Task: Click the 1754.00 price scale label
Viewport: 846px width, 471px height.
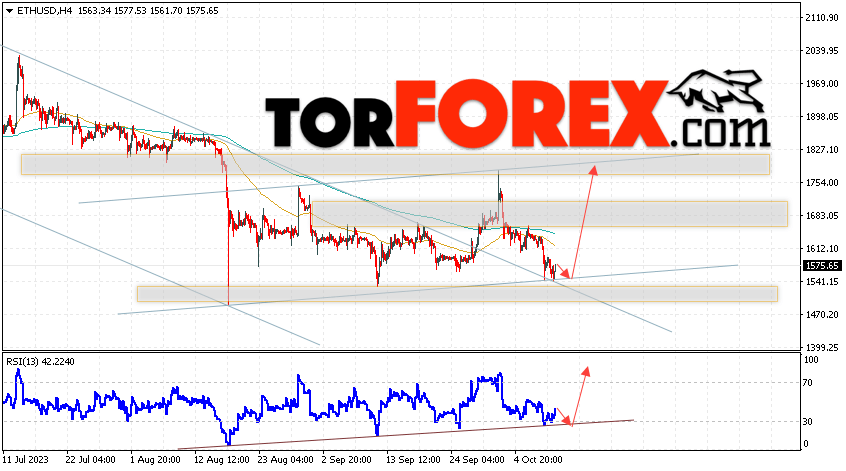Action: (x=822, y=182)
